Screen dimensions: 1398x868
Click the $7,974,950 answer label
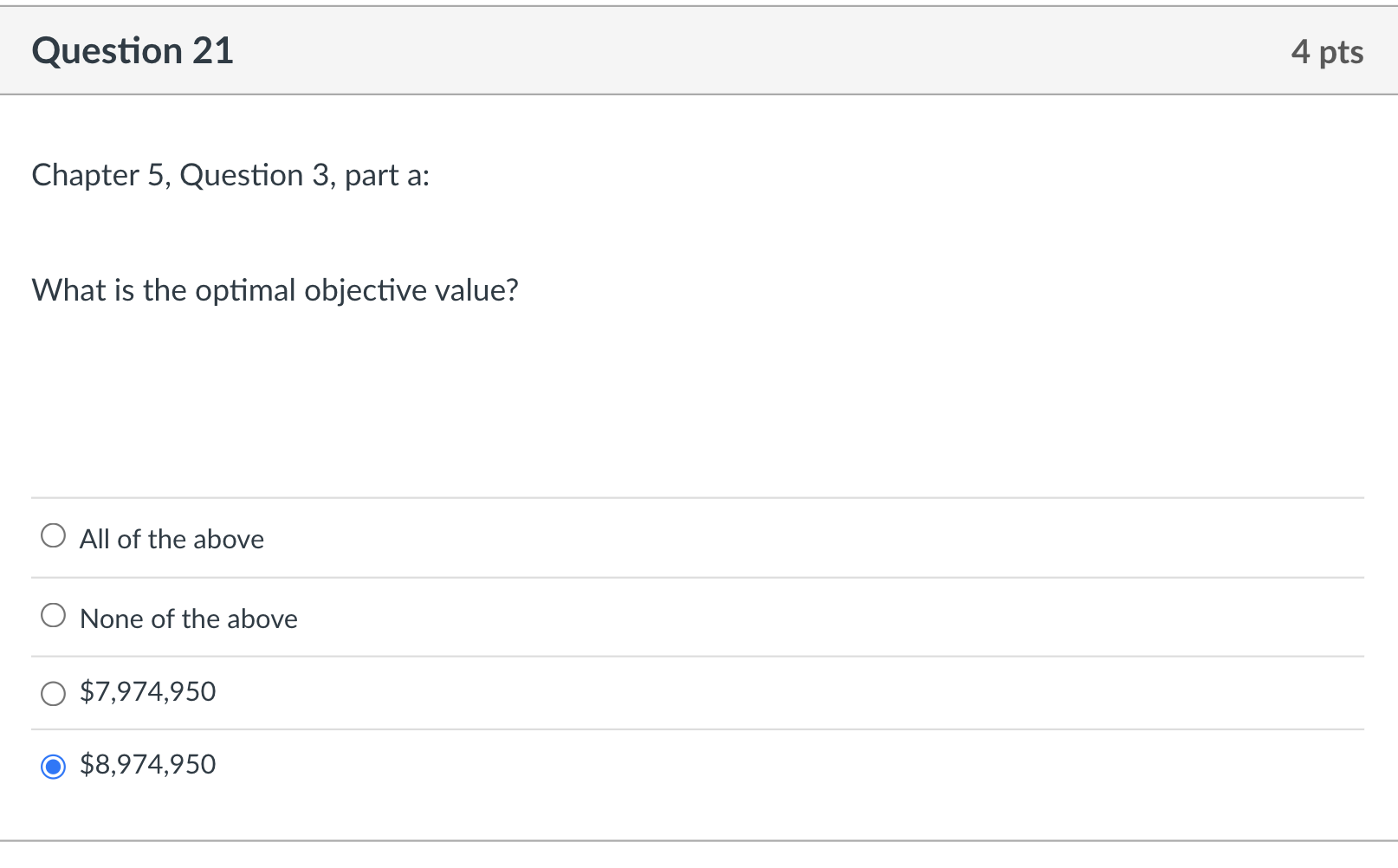click(x=147, y=692)
